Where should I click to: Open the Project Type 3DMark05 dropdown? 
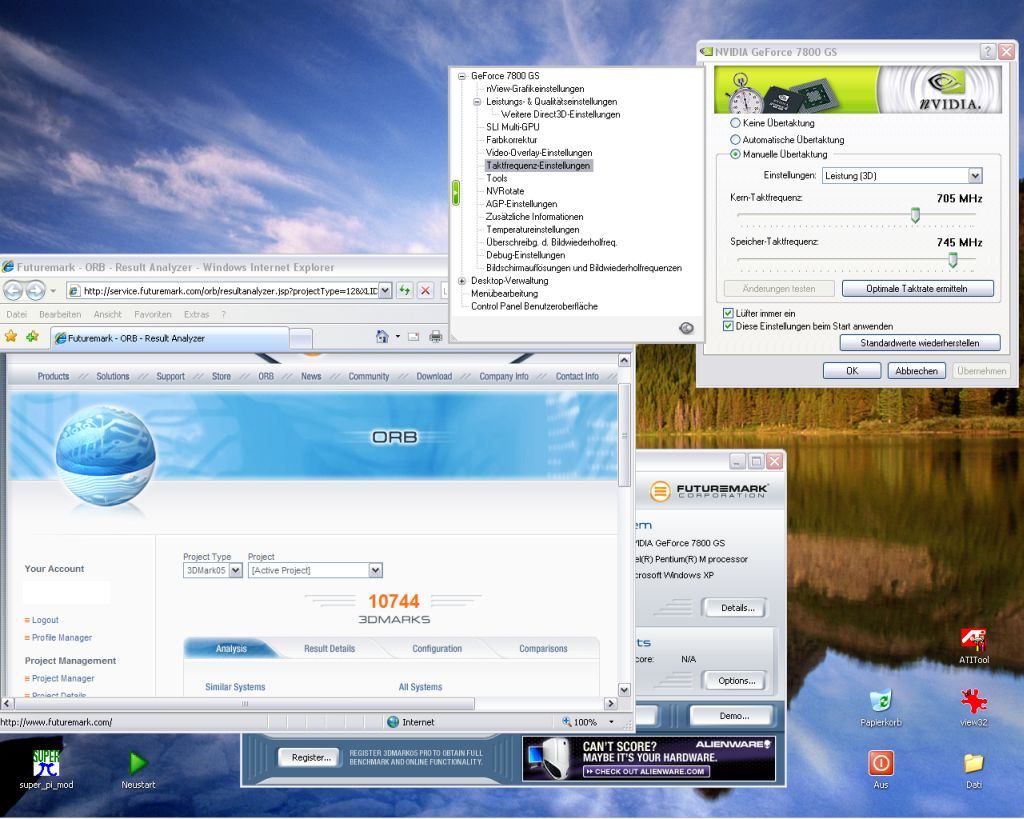coord(236,570)
